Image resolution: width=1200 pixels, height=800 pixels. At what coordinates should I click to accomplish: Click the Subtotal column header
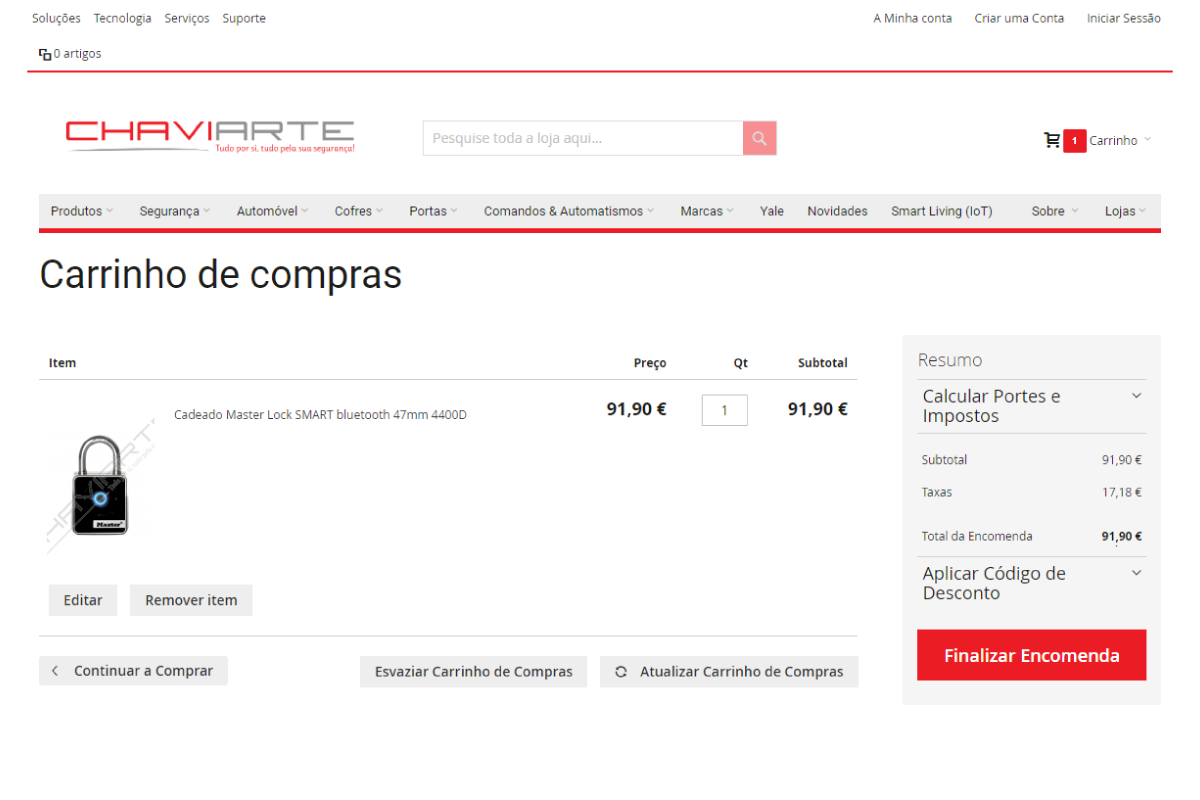coord(823,363)
